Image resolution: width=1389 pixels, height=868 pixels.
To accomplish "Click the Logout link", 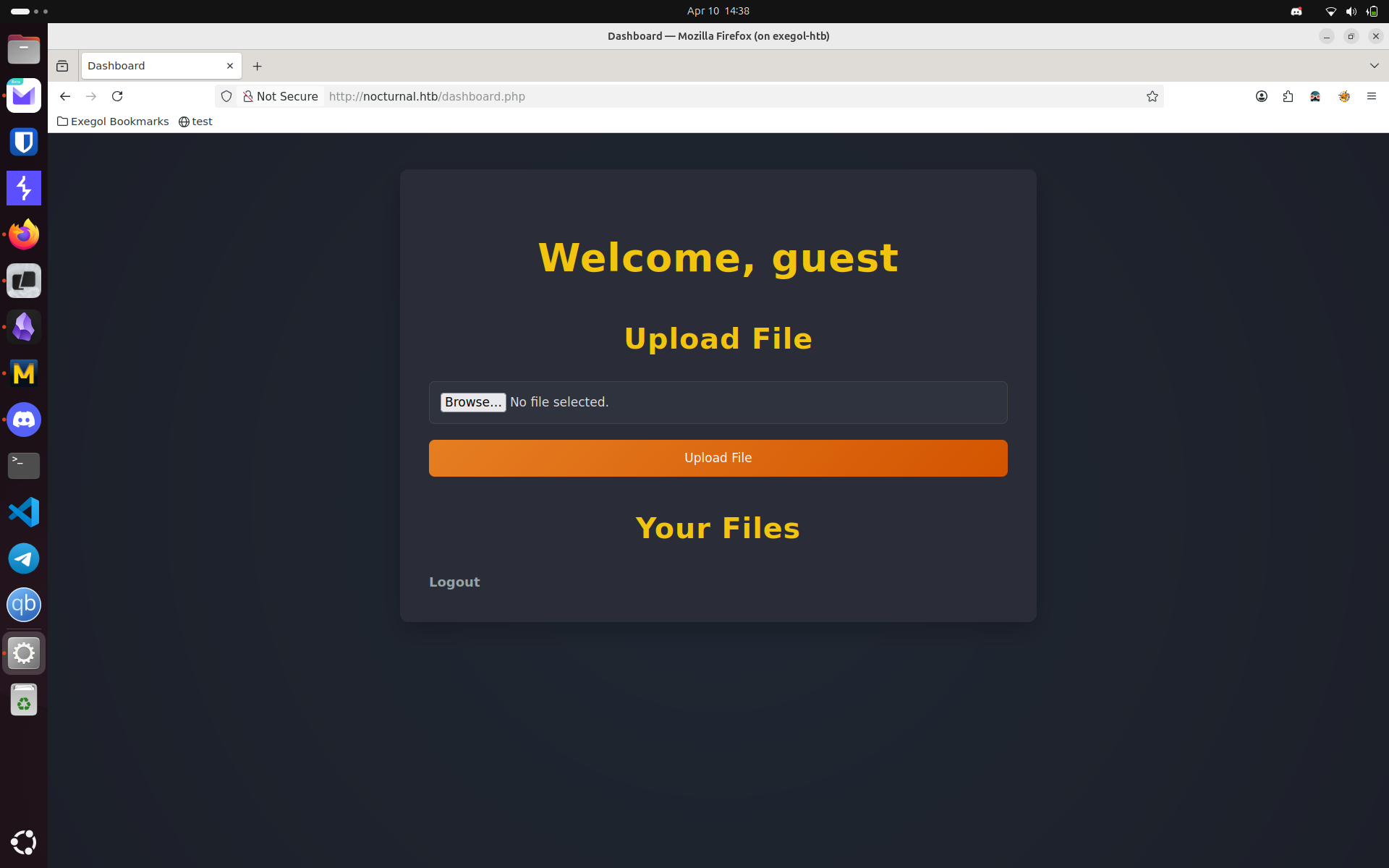I will point(454,582).
